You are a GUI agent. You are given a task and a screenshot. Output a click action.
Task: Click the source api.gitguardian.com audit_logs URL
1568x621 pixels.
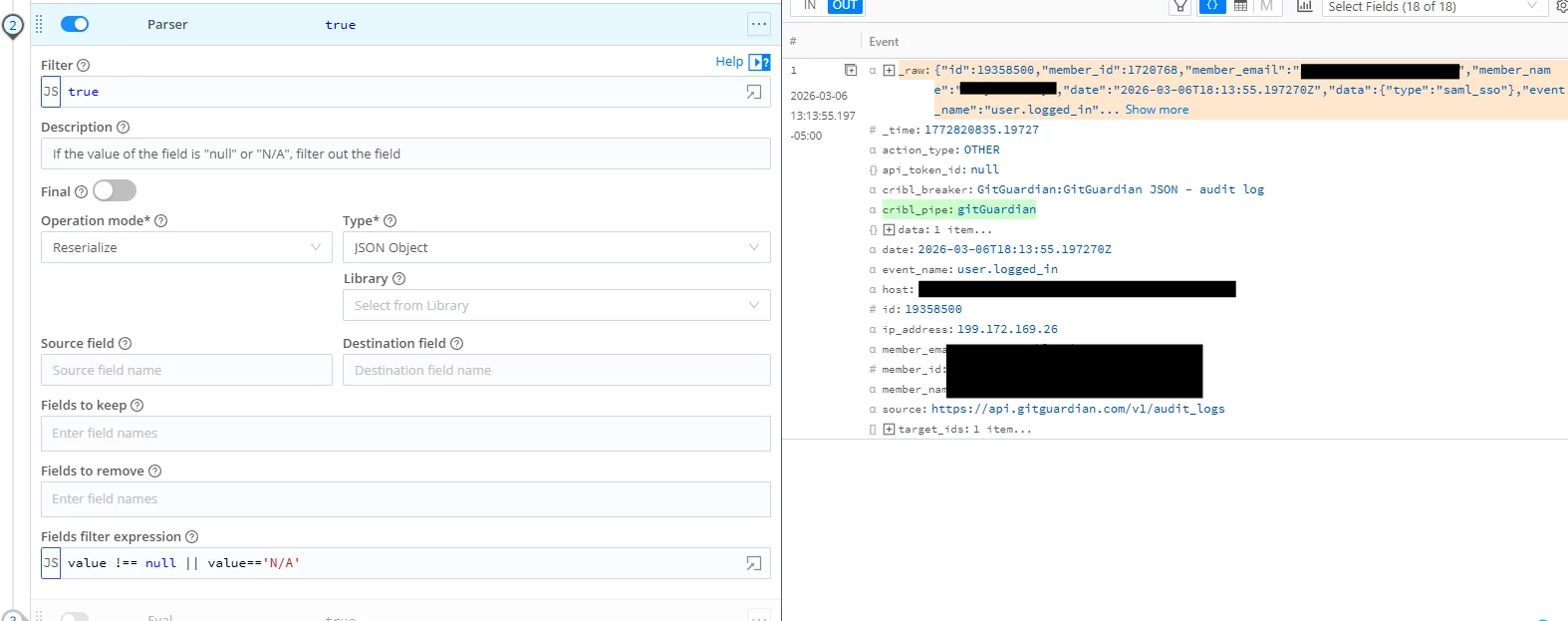tap(1078, 409)
